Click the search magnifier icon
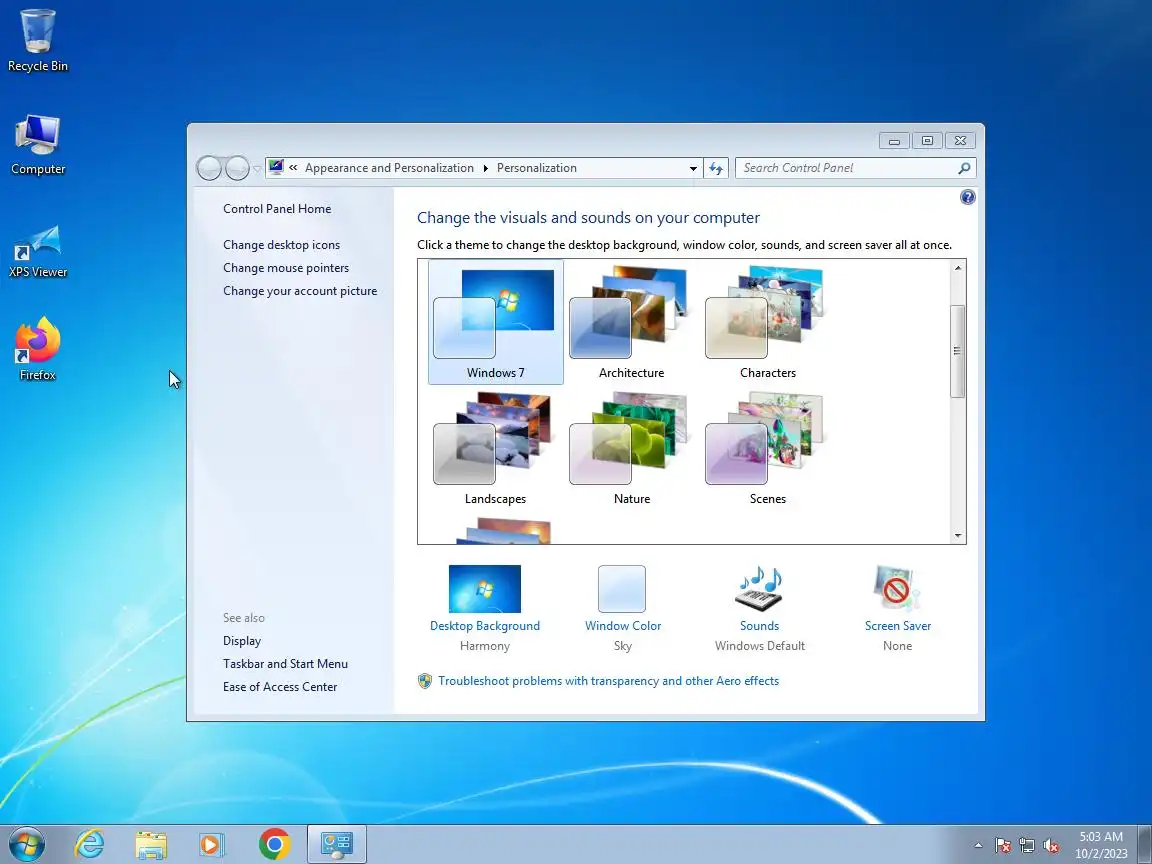 964,168
